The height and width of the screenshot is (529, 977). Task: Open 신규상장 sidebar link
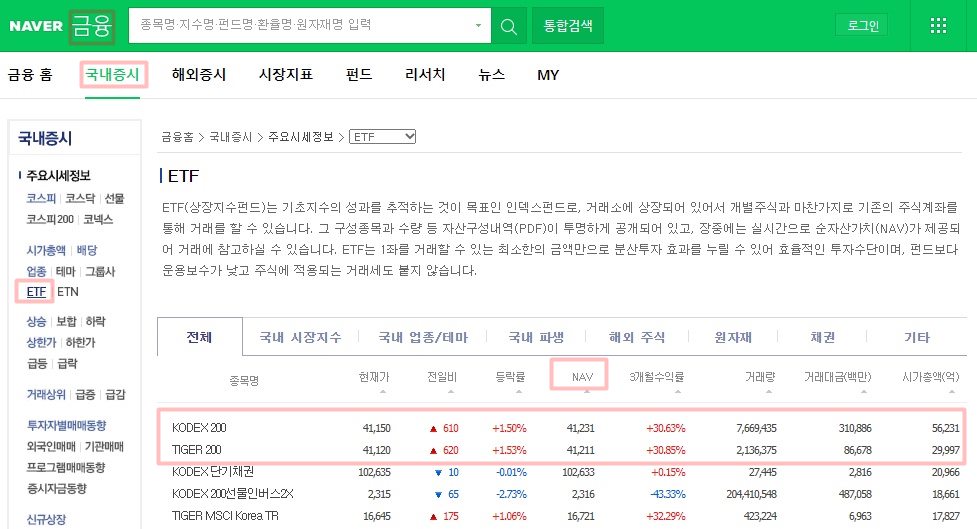(x=46, y=518)
